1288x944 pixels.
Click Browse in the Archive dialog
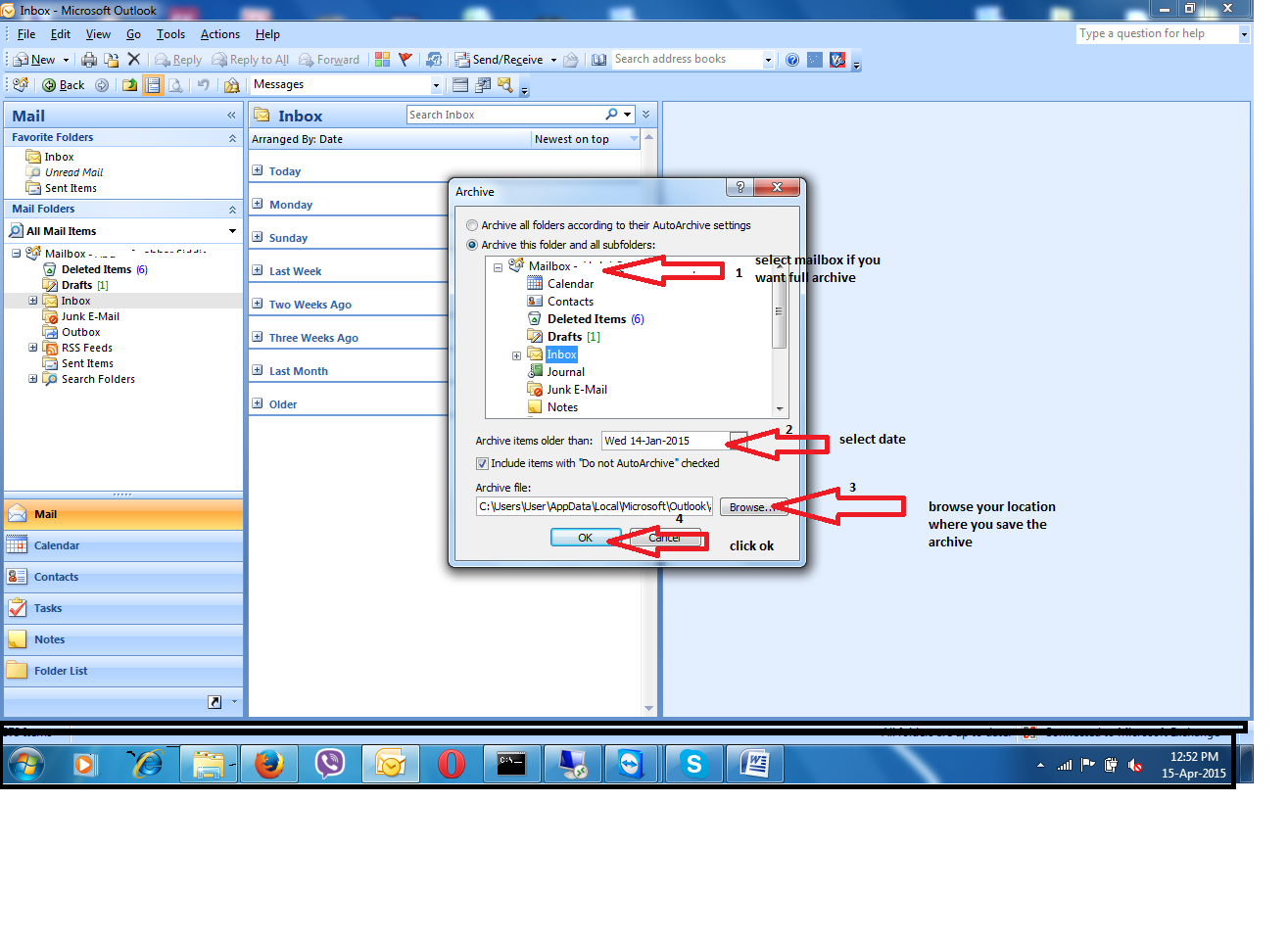pyautogui.click(x=752, y=507)
